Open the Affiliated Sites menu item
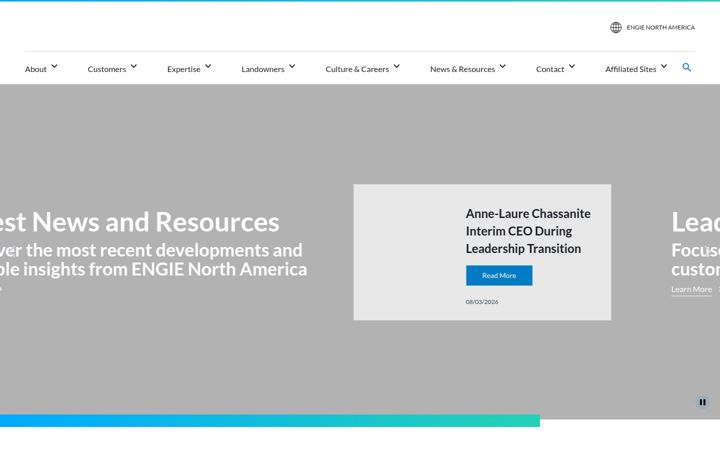The height and width of the screenshot is (450, 720). click(x=630, y=69)
